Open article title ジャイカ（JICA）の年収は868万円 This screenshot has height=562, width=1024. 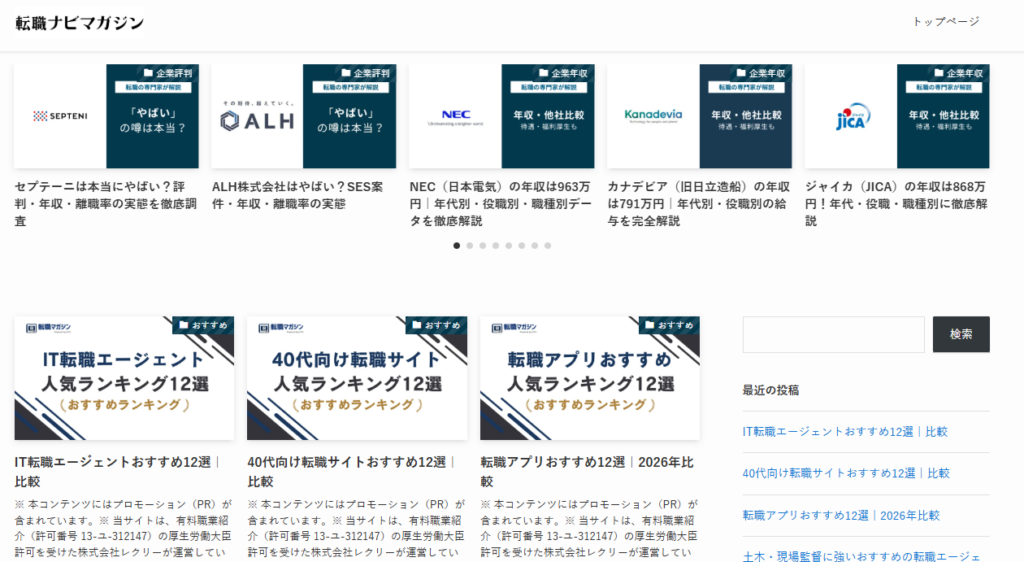pyautogui.click(x=896, y=204)
